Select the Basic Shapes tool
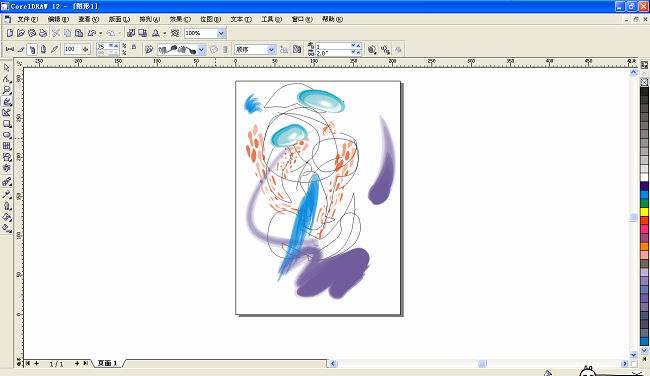 point(7,157)
